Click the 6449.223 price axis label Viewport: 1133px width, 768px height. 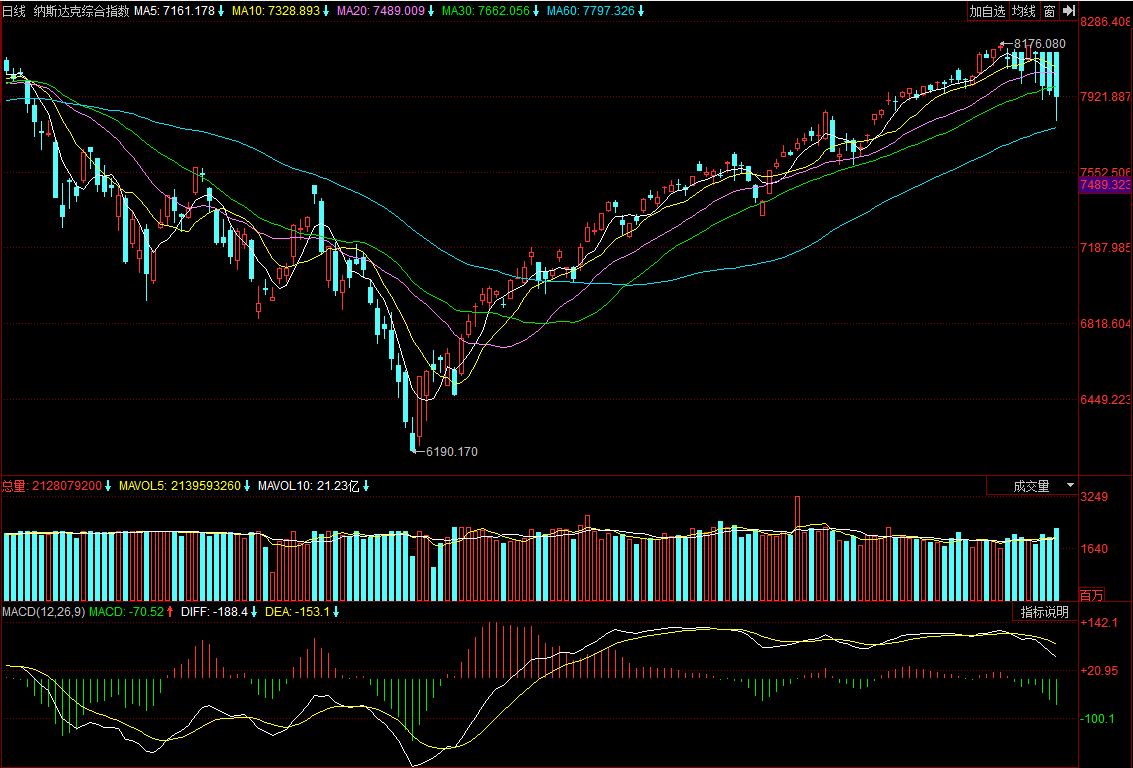1106,400
